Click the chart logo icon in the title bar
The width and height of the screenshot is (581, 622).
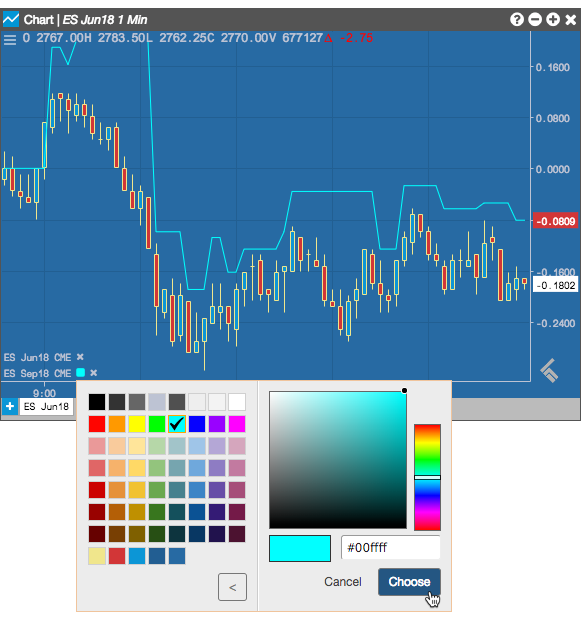[x=11, y=19]
